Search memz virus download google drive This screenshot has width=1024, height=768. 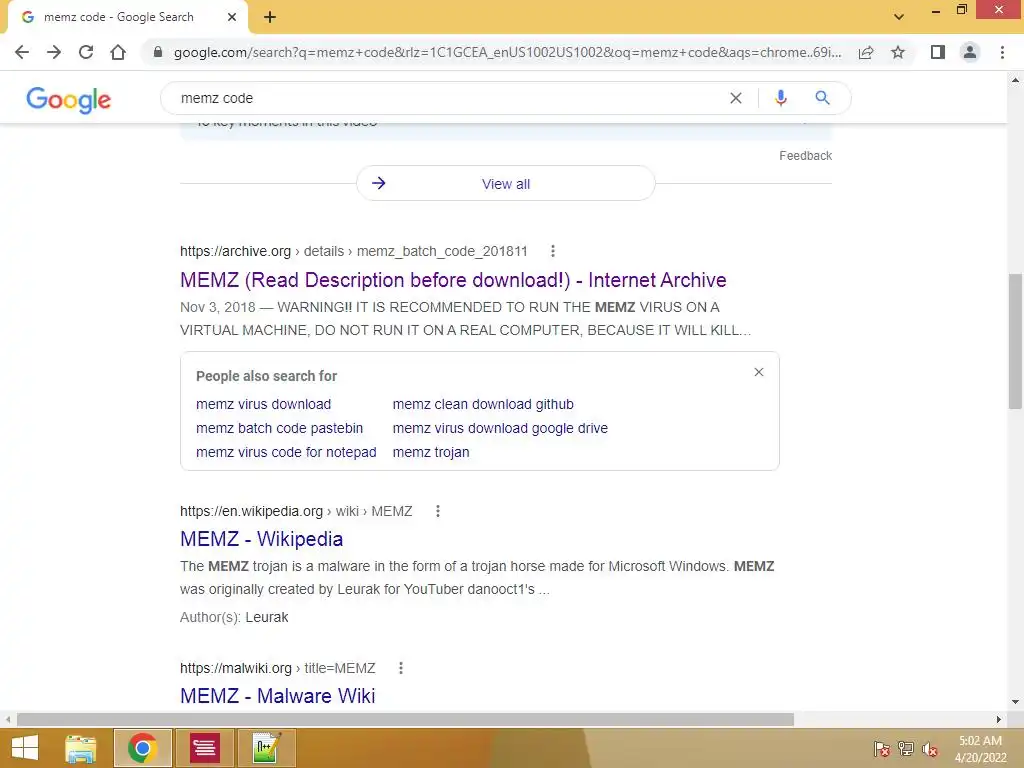(500, 428)
